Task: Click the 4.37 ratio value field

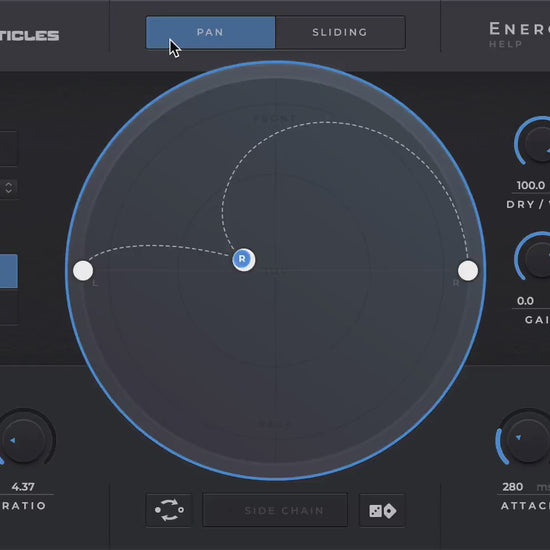Action: (24, 487)
